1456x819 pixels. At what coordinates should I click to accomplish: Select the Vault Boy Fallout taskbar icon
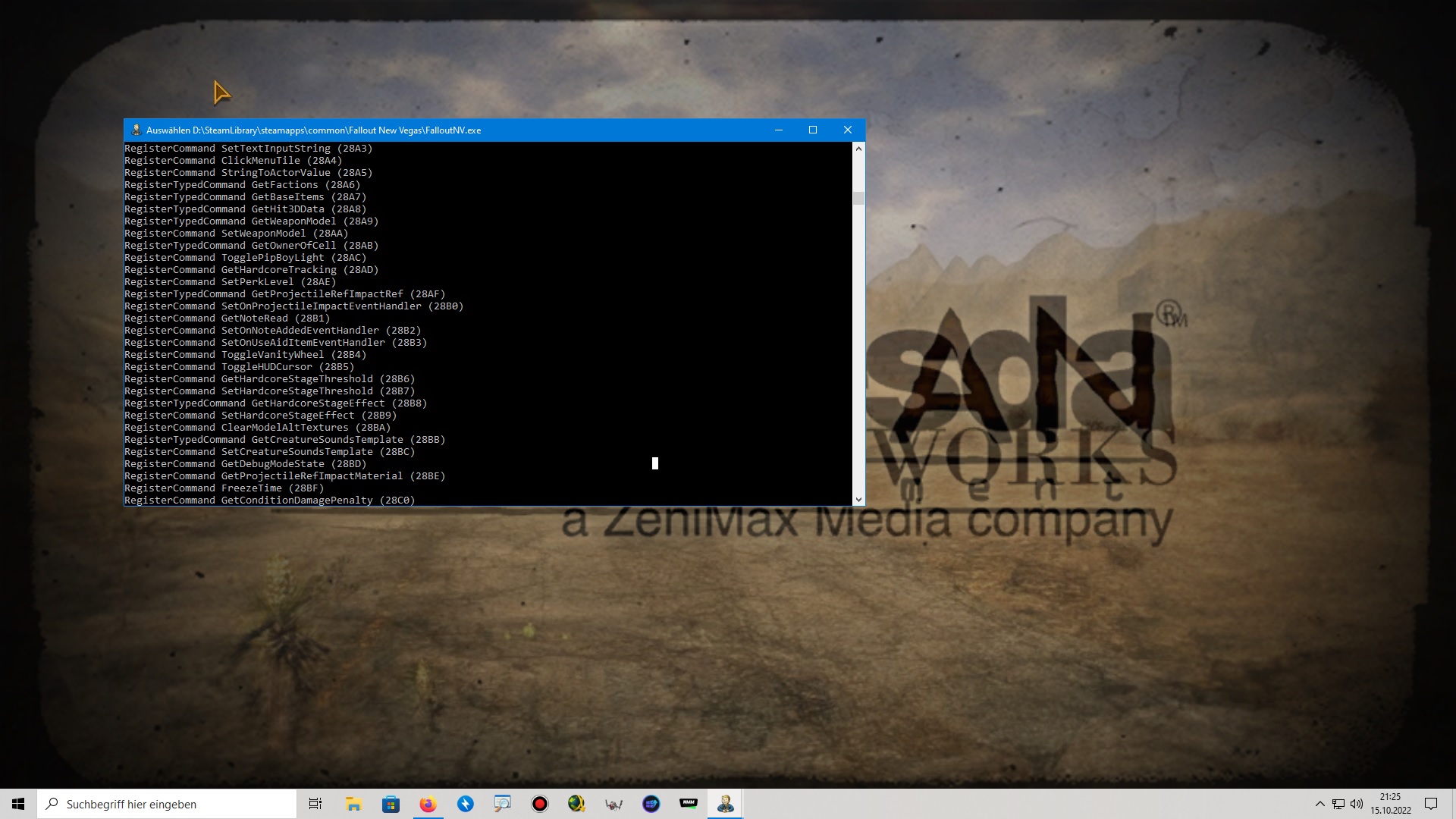pyautogui.click(x=725, y=804)
